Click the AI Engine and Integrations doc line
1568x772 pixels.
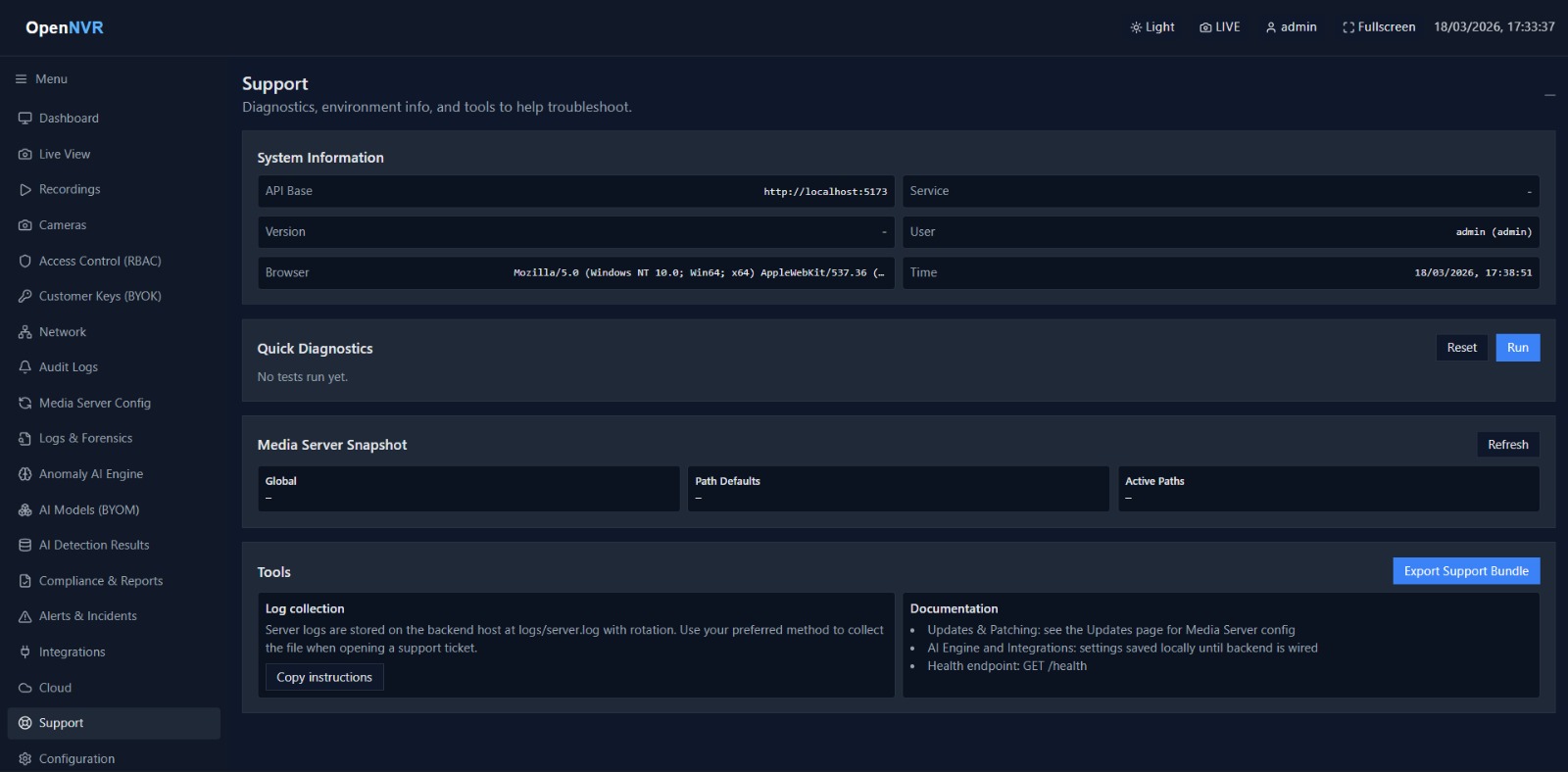pos(1122,649)
